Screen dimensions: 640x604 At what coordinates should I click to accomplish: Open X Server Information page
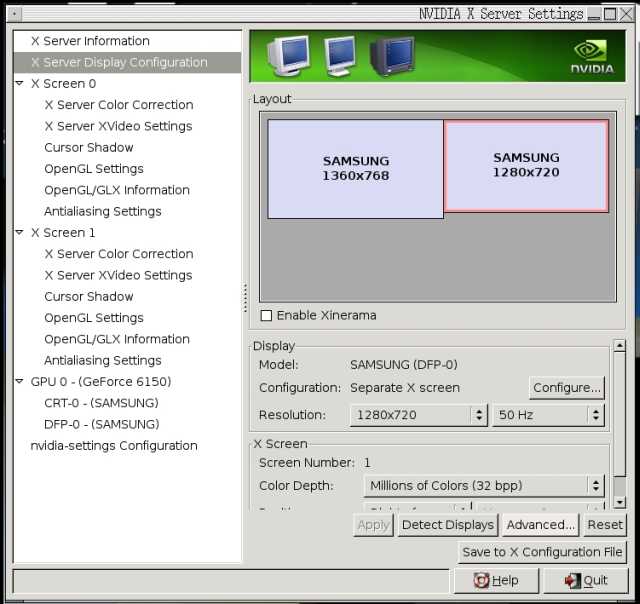(x=90, y=41)
